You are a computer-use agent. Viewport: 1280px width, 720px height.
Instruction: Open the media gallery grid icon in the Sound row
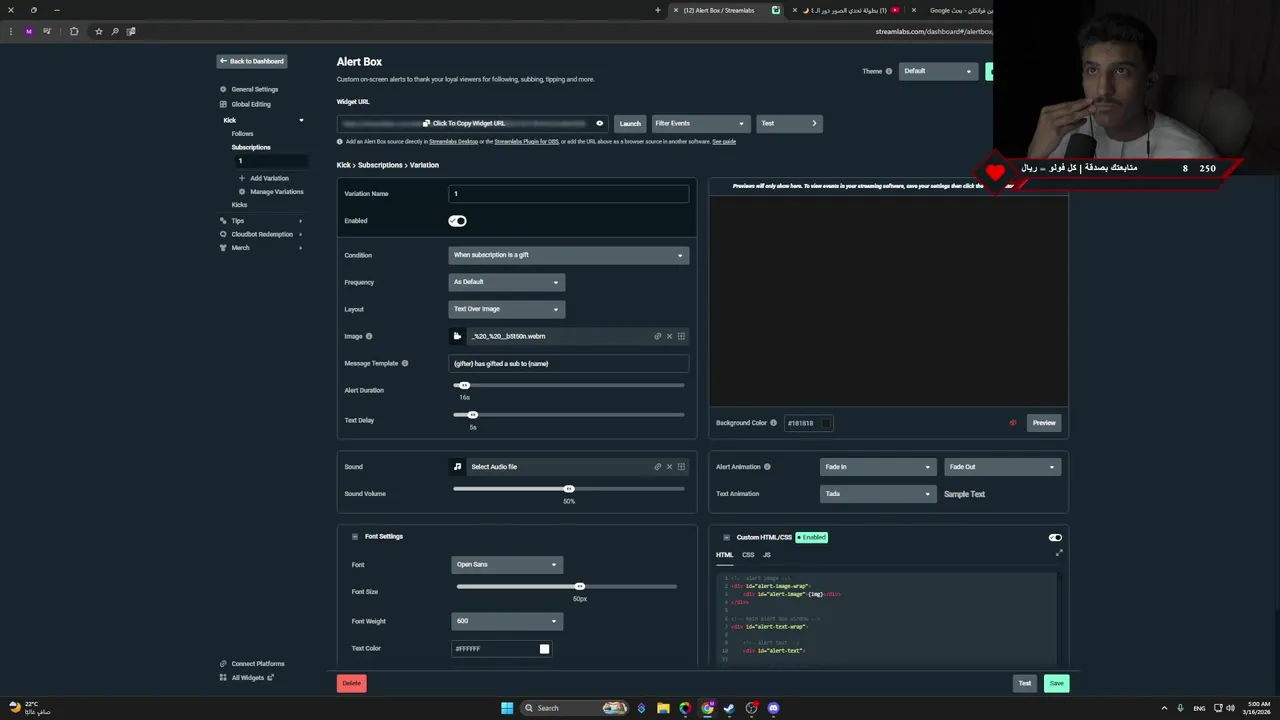[x=682, y=466]
